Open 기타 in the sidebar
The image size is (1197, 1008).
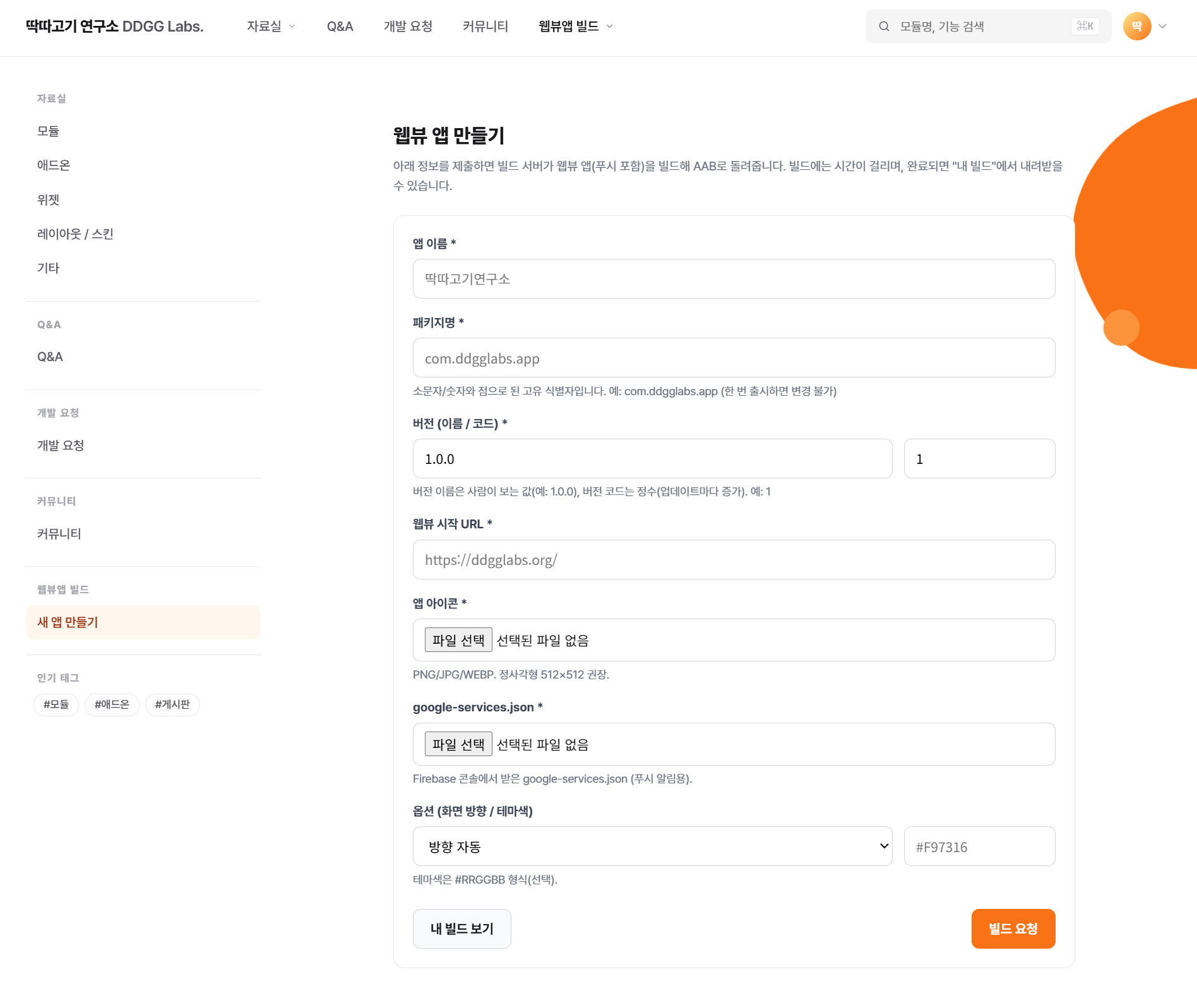[x=143, y=268]
